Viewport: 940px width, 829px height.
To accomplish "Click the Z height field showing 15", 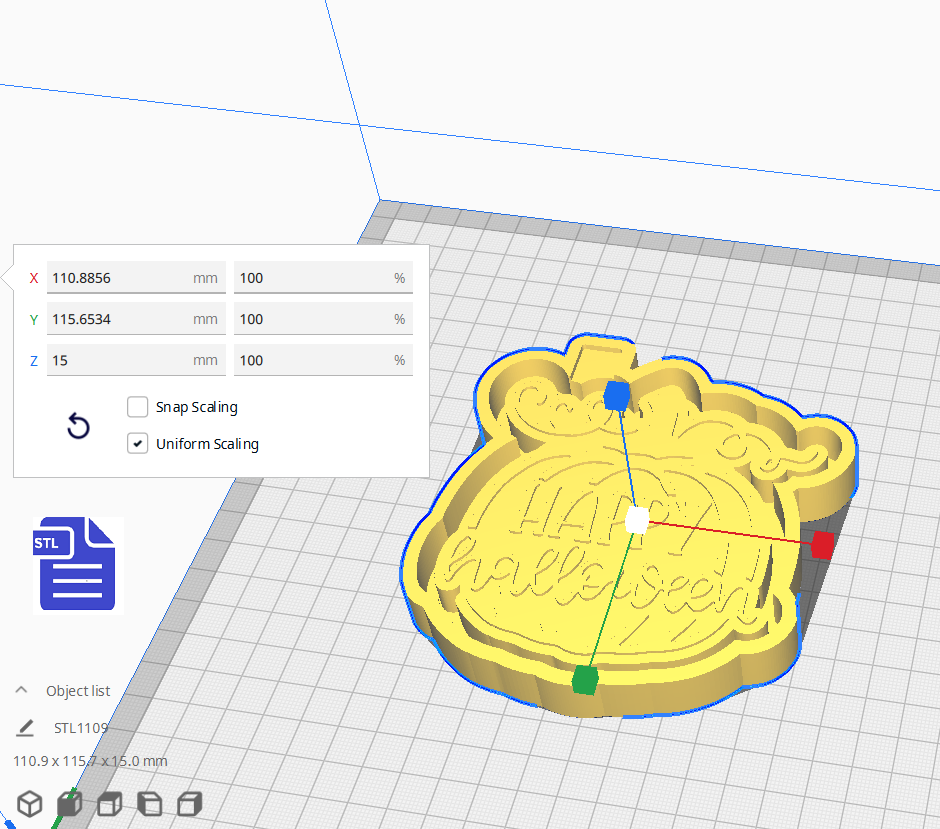I will click(x=118, y=360).
